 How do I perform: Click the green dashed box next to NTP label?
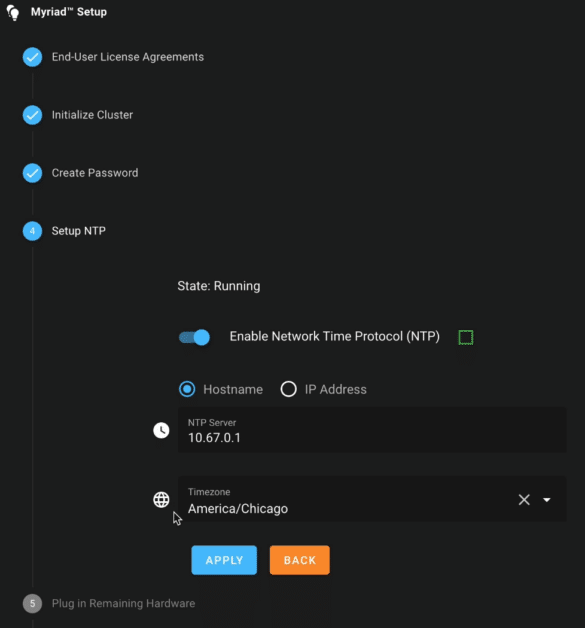(x=466, y=337)
